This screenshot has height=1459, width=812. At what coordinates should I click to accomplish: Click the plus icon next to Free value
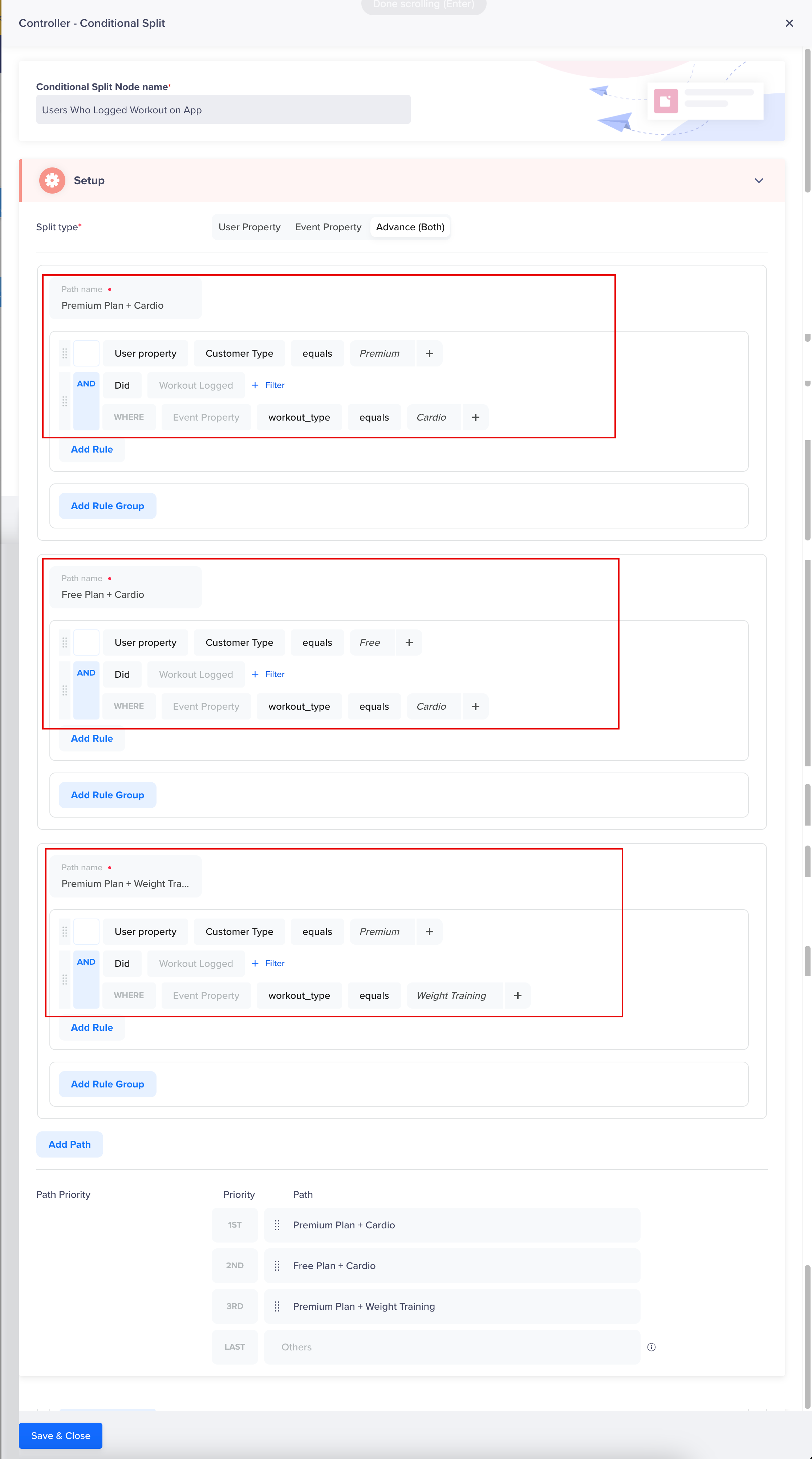[x=408, y=642]
